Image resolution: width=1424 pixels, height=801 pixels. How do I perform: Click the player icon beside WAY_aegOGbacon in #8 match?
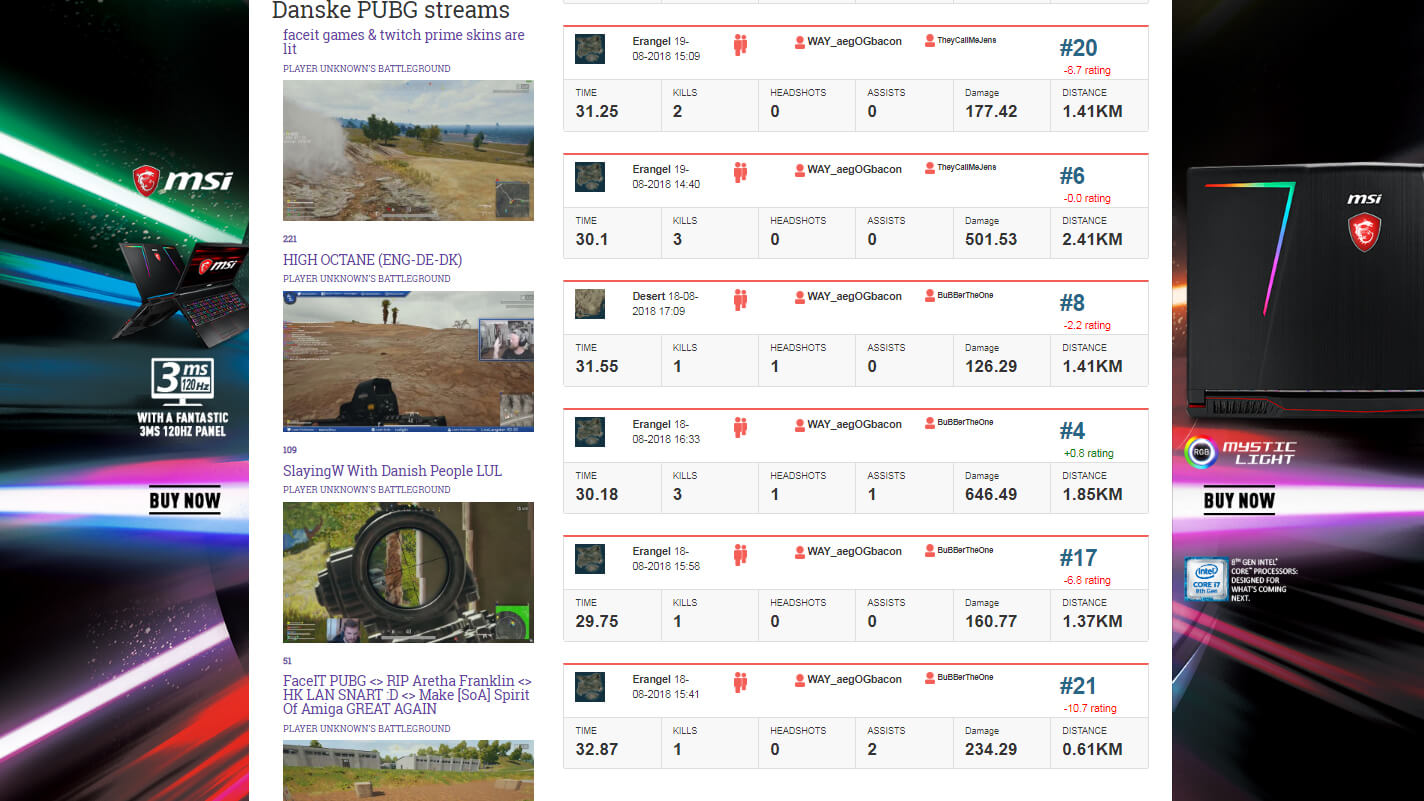[x=799, y=297]
